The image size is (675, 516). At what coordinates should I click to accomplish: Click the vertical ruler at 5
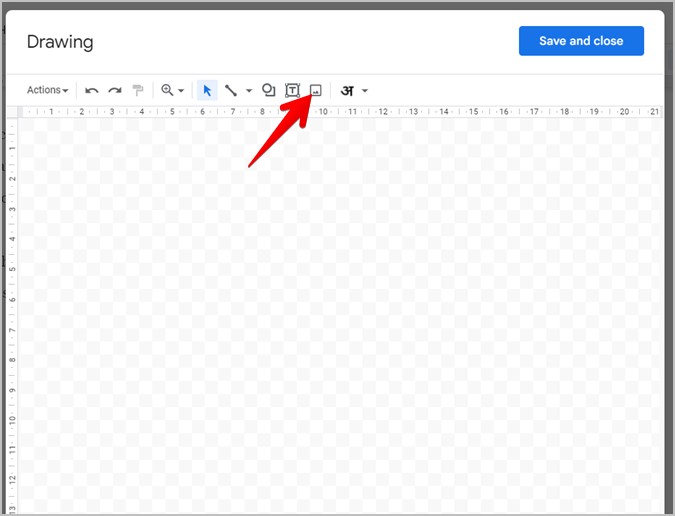[x=12, y=269]
